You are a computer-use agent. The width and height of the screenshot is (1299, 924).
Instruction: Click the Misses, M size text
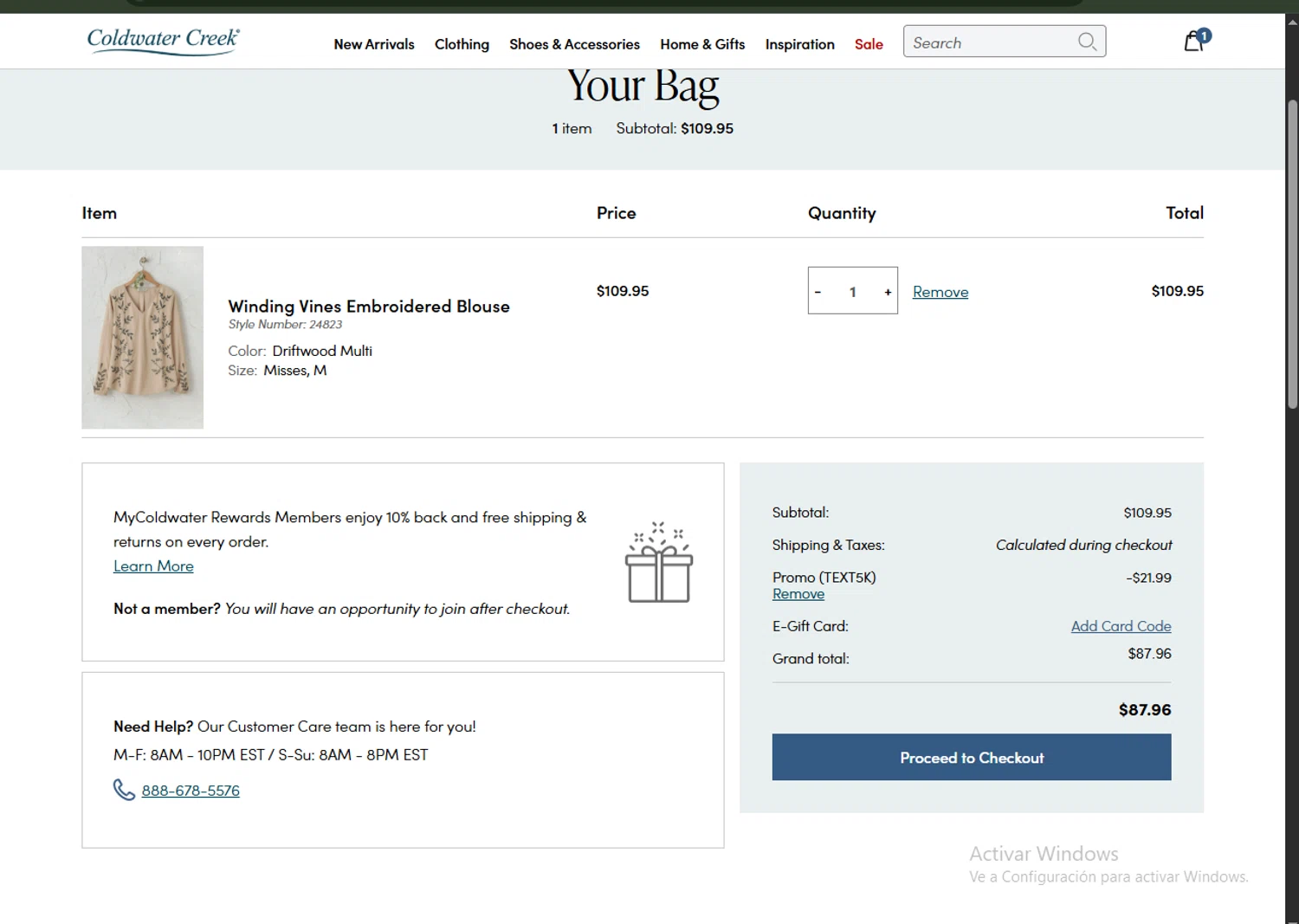tap(295, 371)
